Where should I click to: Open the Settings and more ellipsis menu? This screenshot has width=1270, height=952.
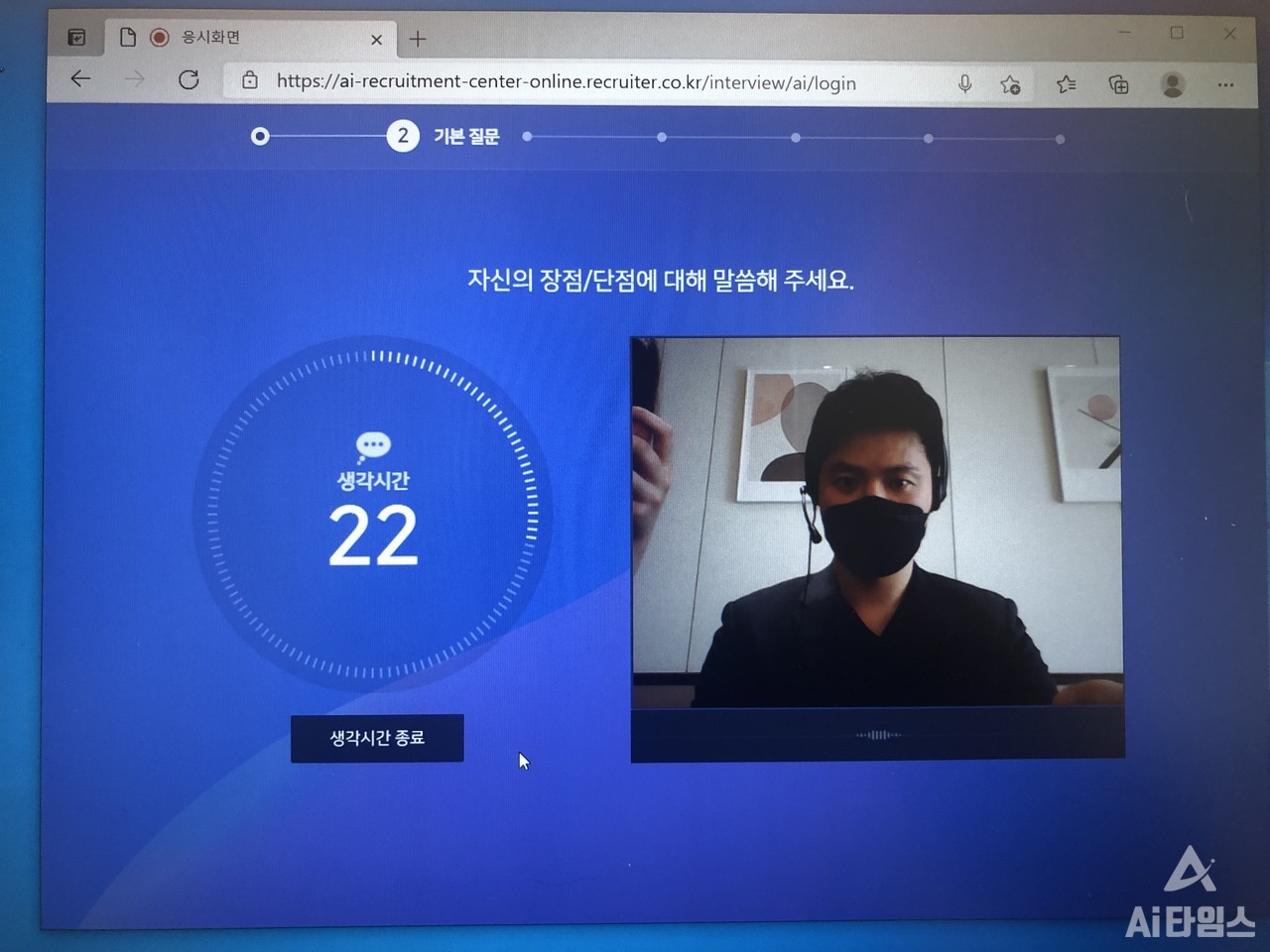click(1225, 84)
